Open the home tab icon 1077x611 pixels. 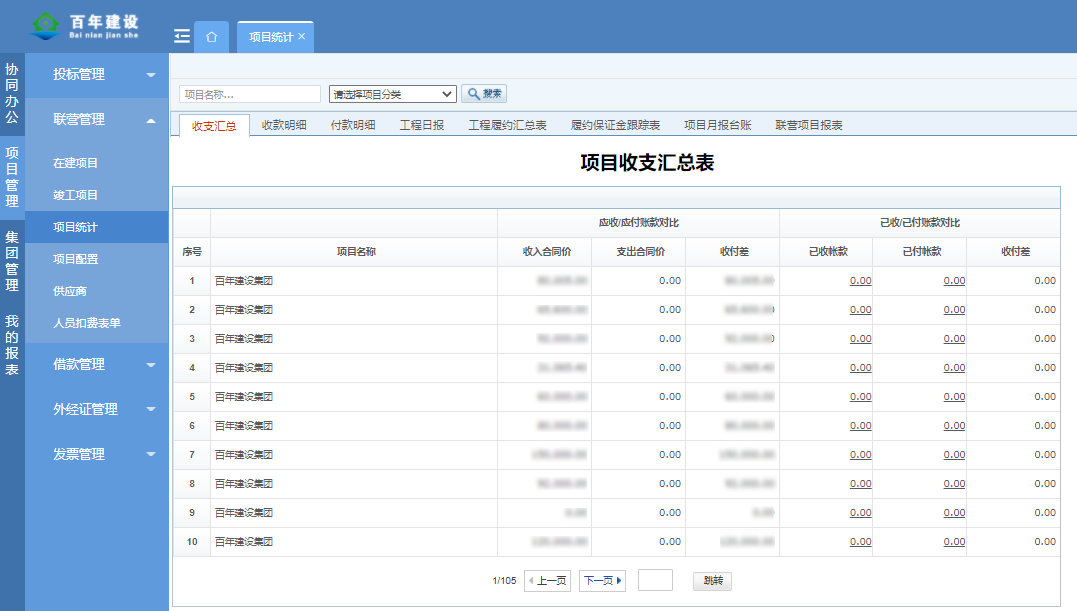(x=212, y=37)
